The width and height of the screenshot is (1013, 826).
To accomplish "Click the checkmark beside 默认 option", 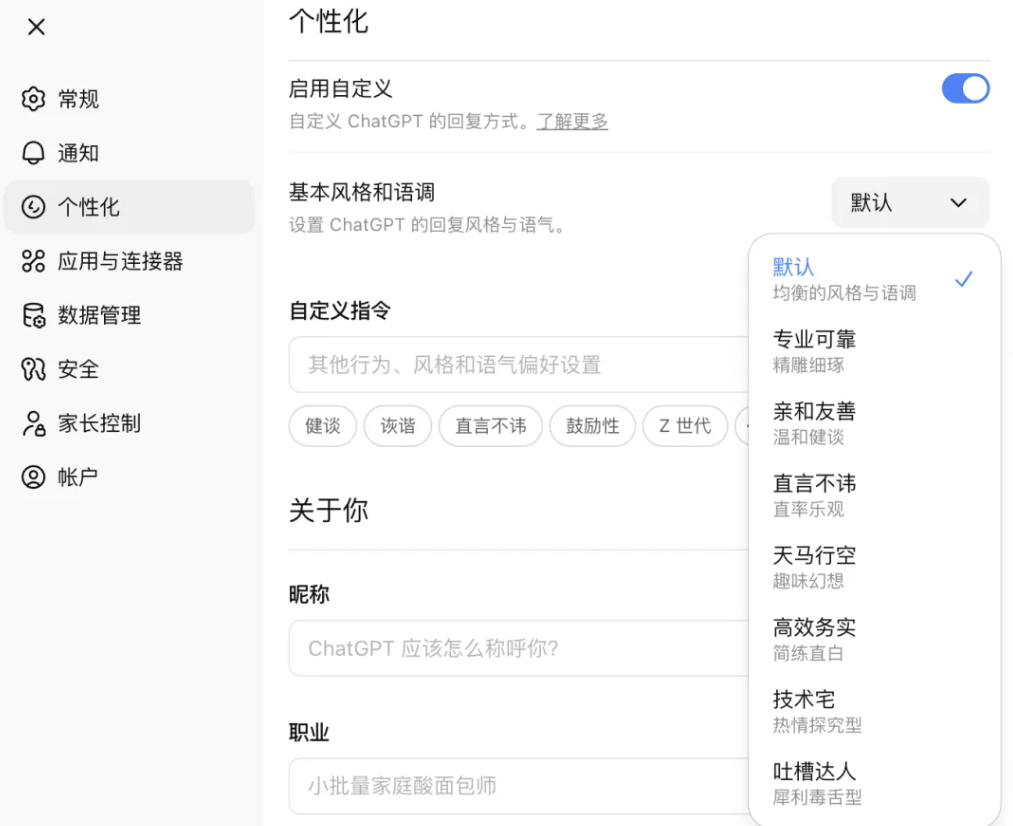I will 963,279.
